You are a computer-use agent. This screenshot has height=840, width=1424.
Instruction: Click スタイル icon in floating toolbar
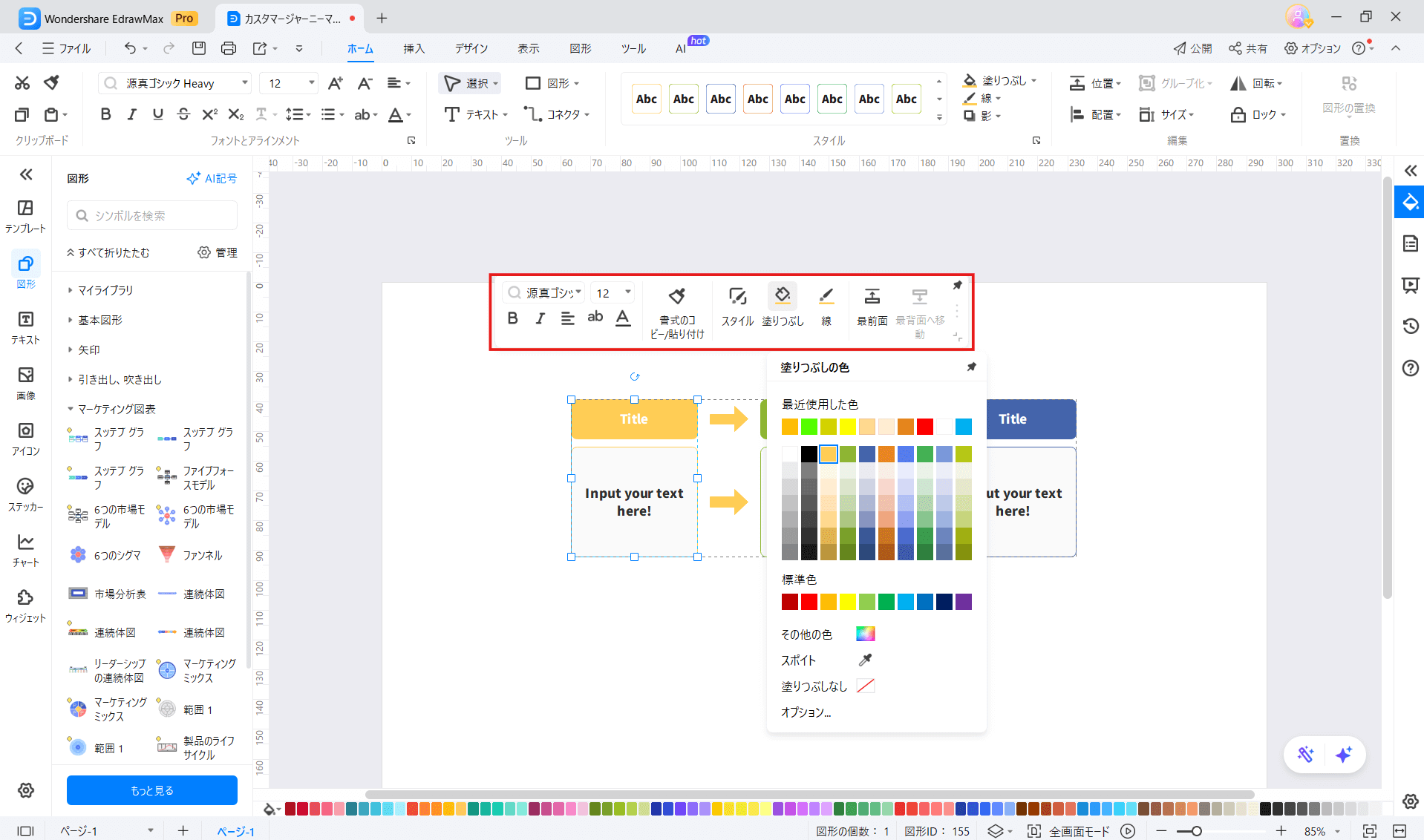tap(737, 306)
